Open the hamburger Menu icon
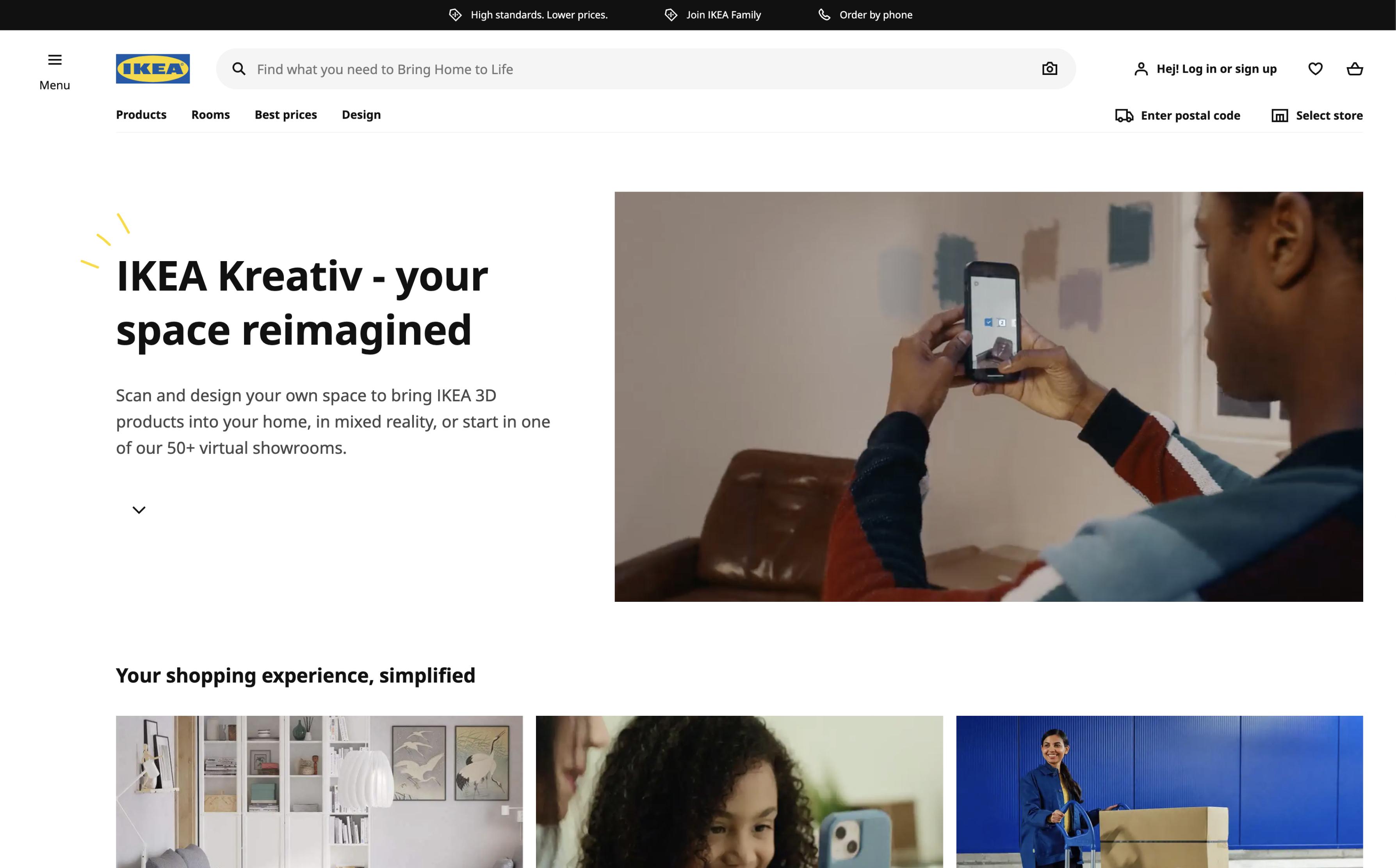Viewport: 1396px width, 868px height. [x=55, y=60]
